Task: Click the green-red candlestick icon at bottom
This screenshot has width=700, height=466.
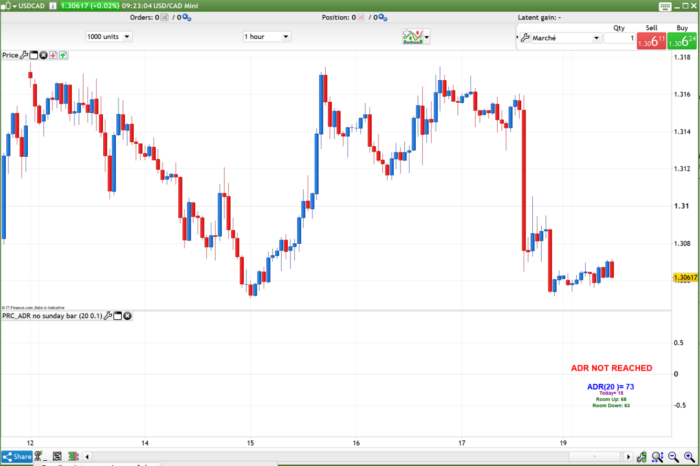Action: (73, 457)
